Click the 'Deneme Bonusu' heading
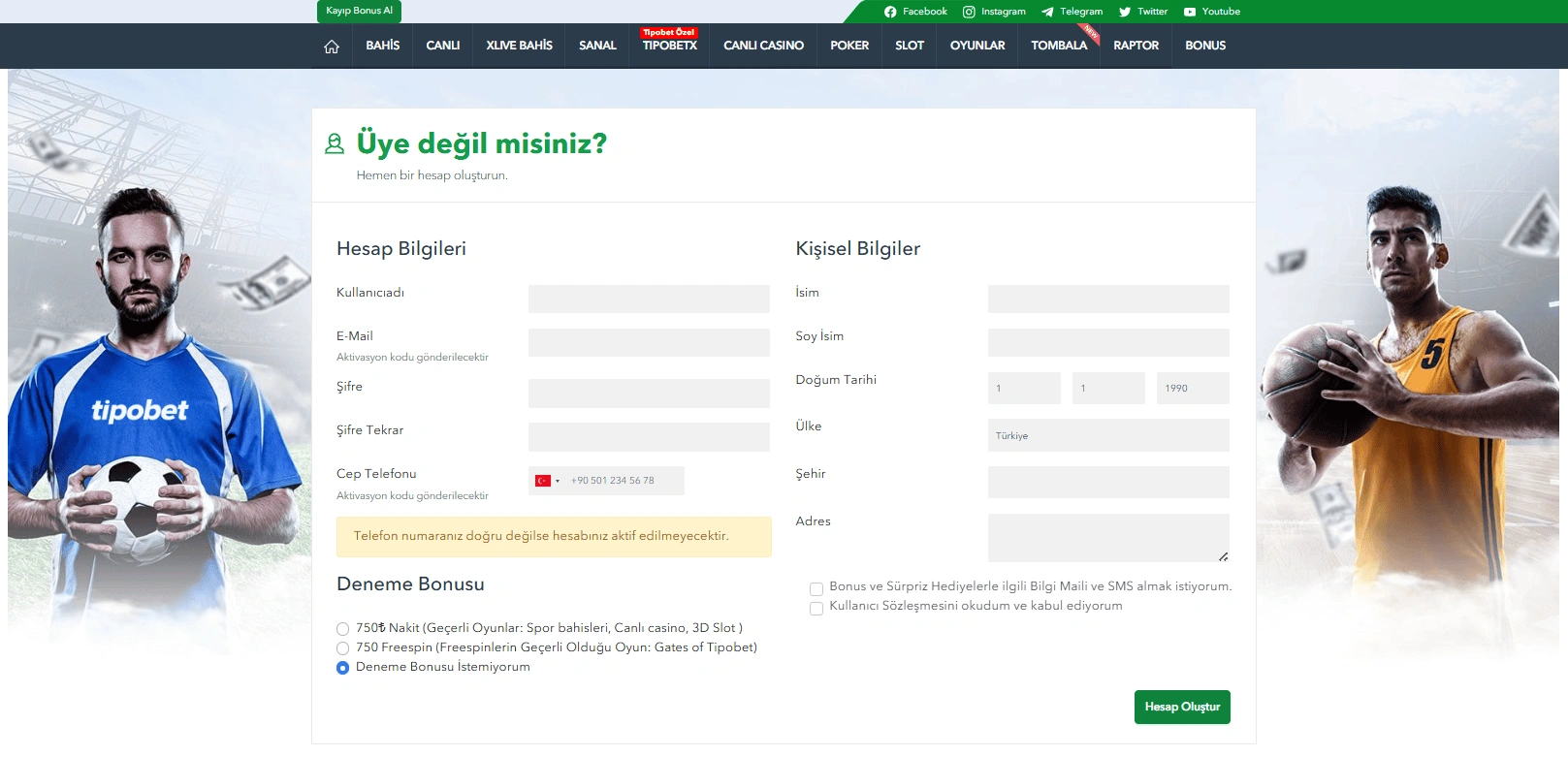Image resolution: width=1568 pixels, height=757 pixels. pos(410,584)
